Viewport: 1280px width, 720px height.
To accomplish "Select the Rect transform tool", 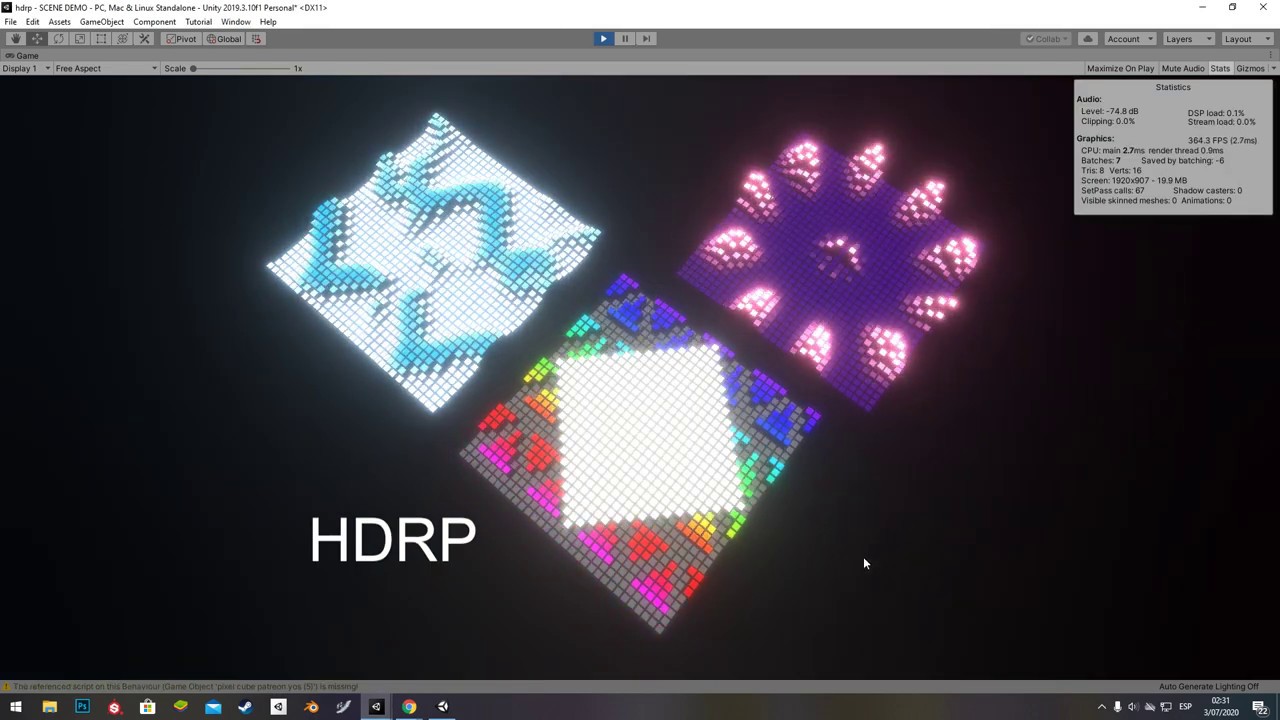I will pos(101,39).
